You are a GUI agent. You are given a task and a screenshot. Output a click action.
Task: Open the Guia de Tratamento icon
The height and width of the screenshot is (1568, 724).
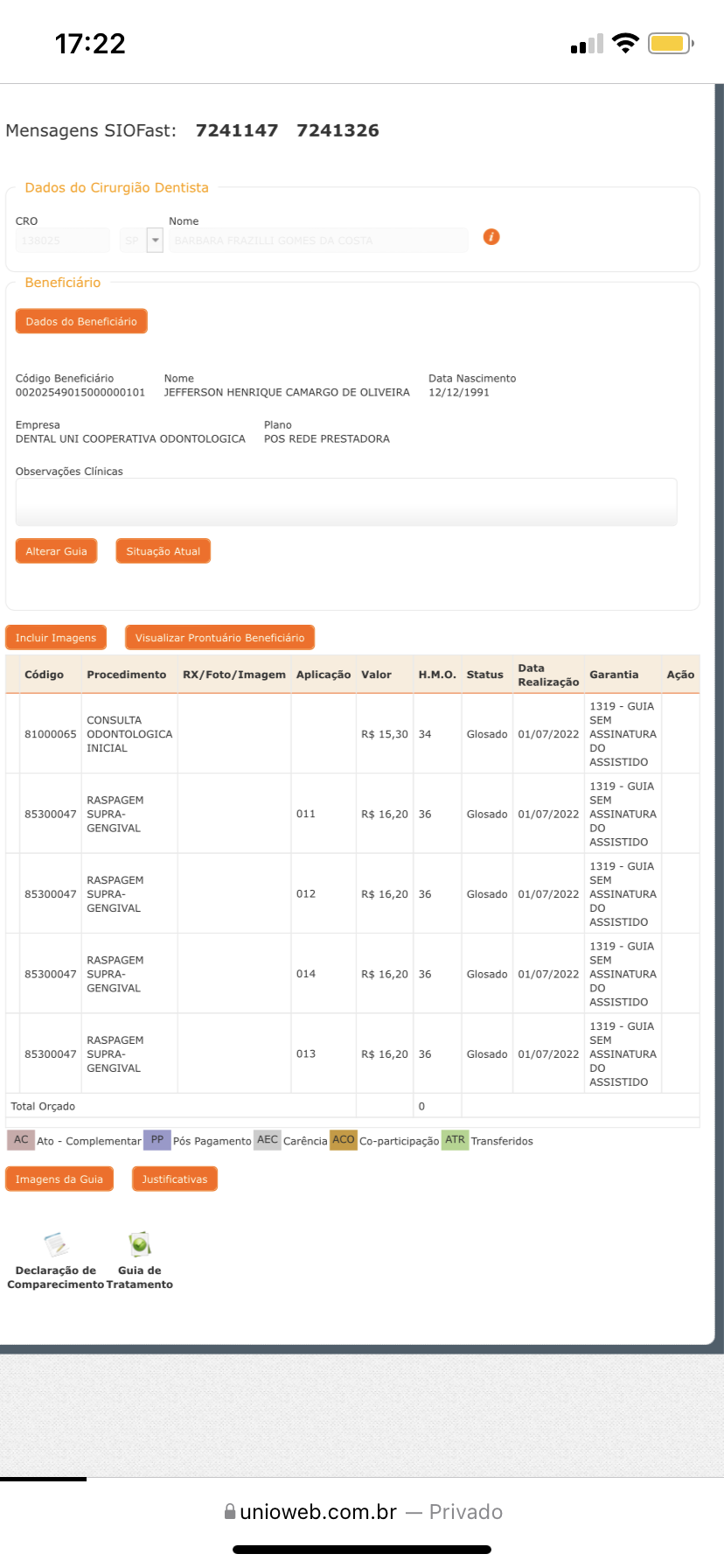139,1244
